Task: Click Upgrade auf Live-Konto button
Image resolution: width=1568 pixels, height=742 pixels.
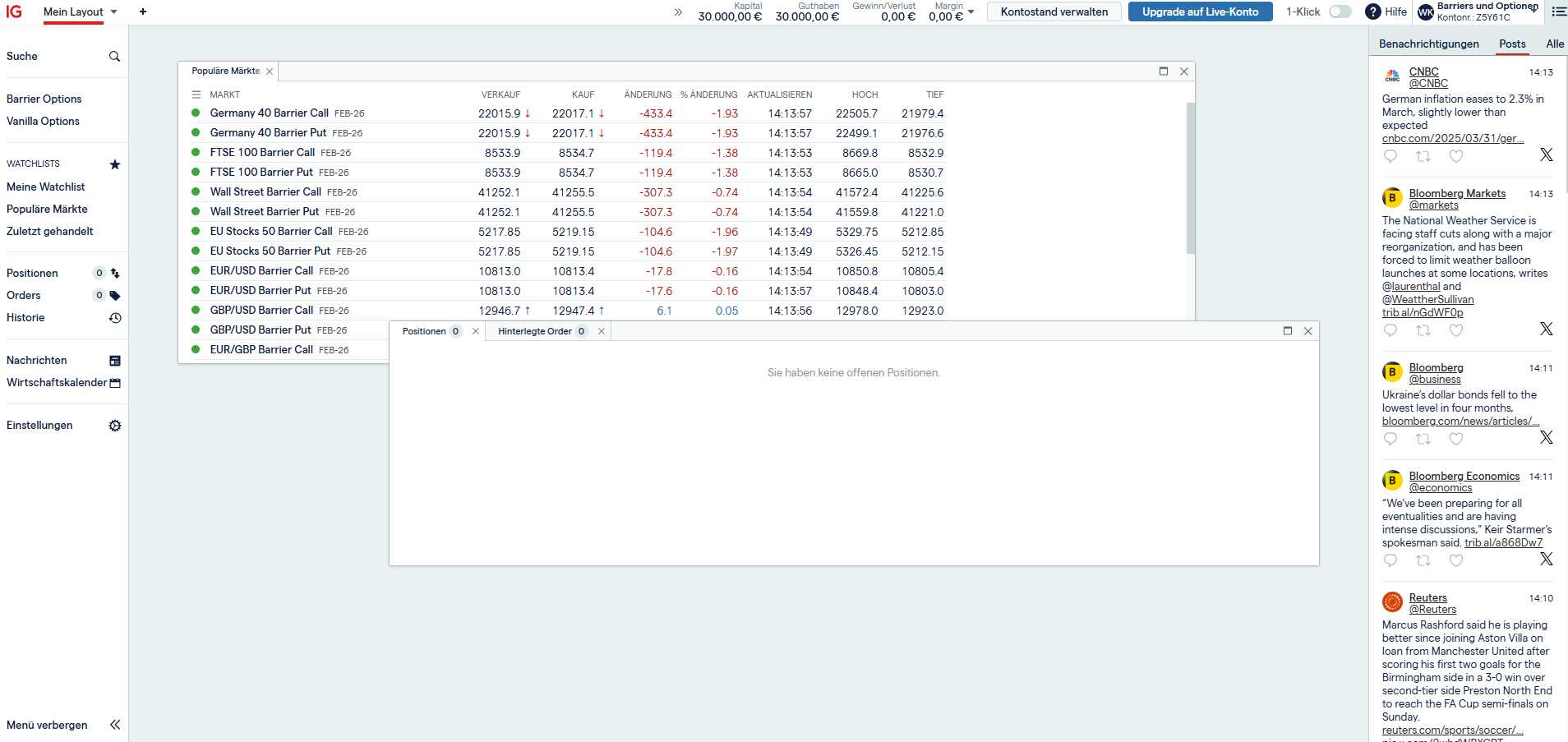Action: [1200, 12]
